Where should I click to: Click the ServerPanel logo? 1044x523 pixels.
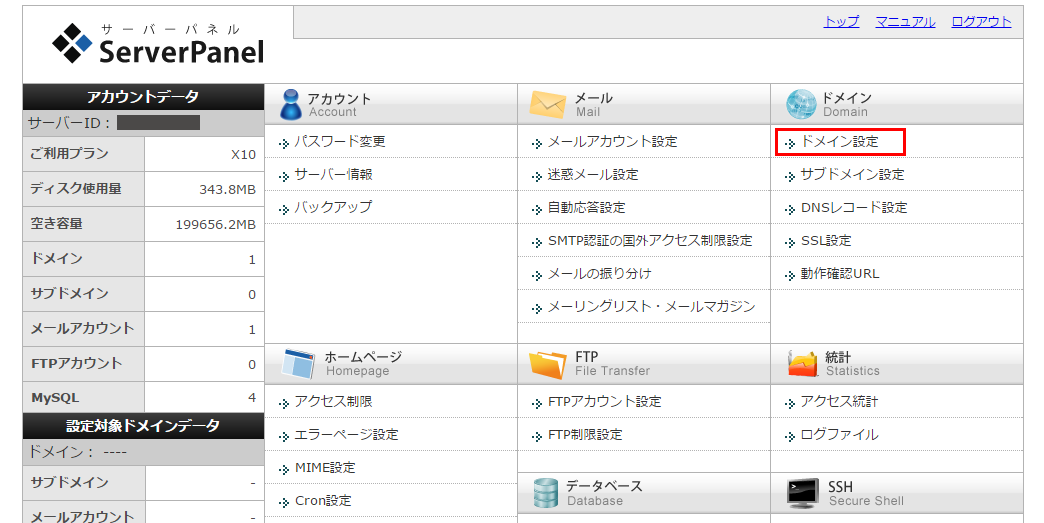158,44
